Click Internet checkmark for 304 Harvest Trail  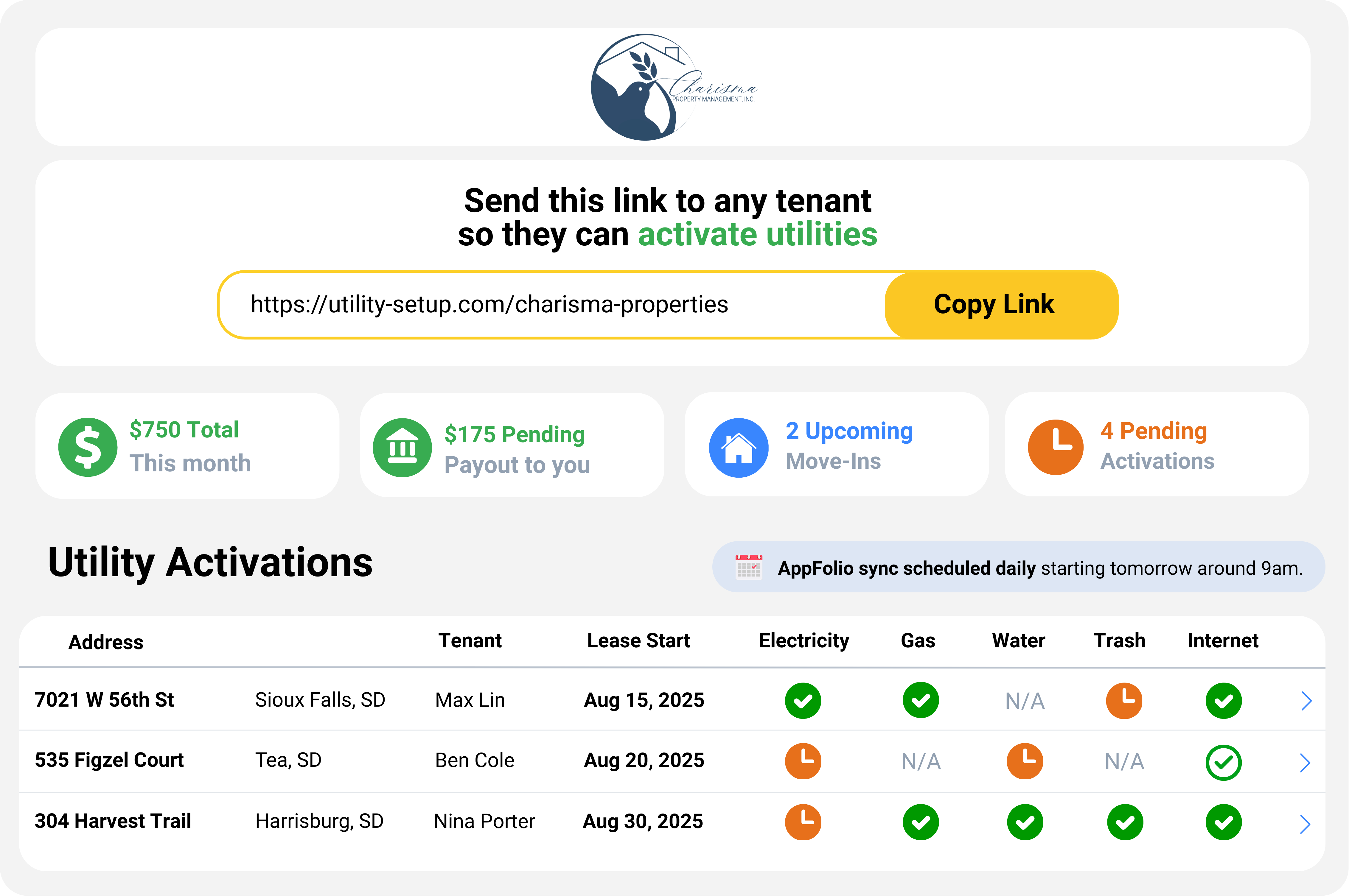point(1224,822)
